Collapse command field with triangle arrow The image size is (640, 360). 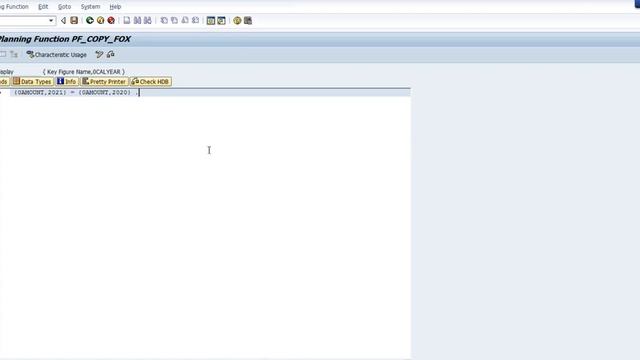[63, 20]
